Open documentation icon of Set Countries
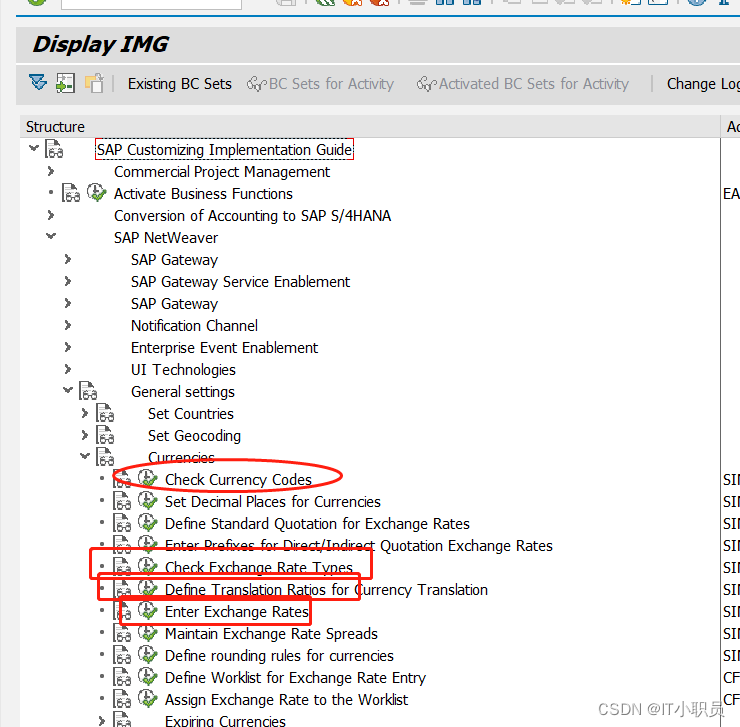Screen dimensions: 740x727 [105, 413]
